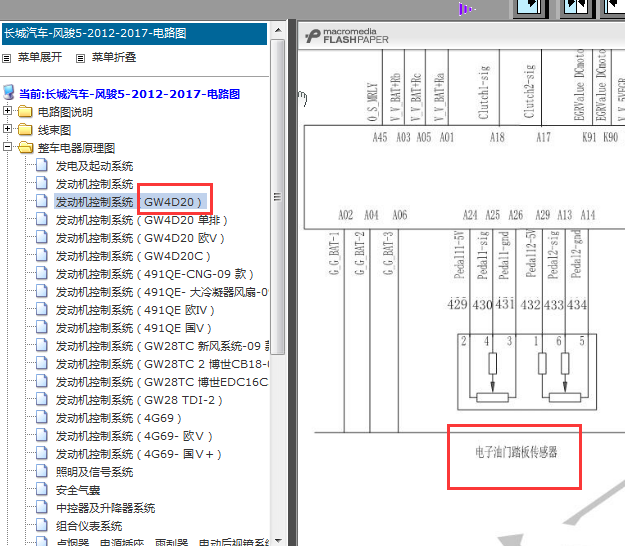Open 发动机控制系统 (GW4D20 欧V)

pyautogui.click(x=140, y=238)
